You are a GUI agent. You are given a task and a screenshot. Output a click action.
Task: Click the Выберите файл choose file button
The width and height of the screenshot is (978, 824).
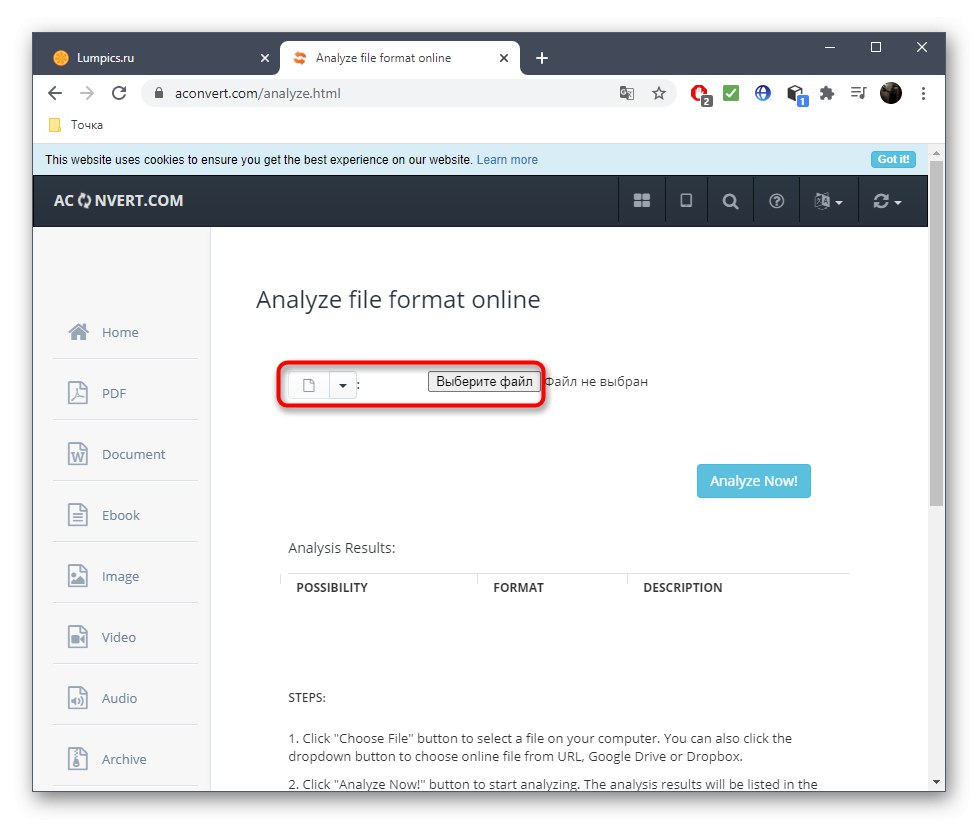coord(484,382)
